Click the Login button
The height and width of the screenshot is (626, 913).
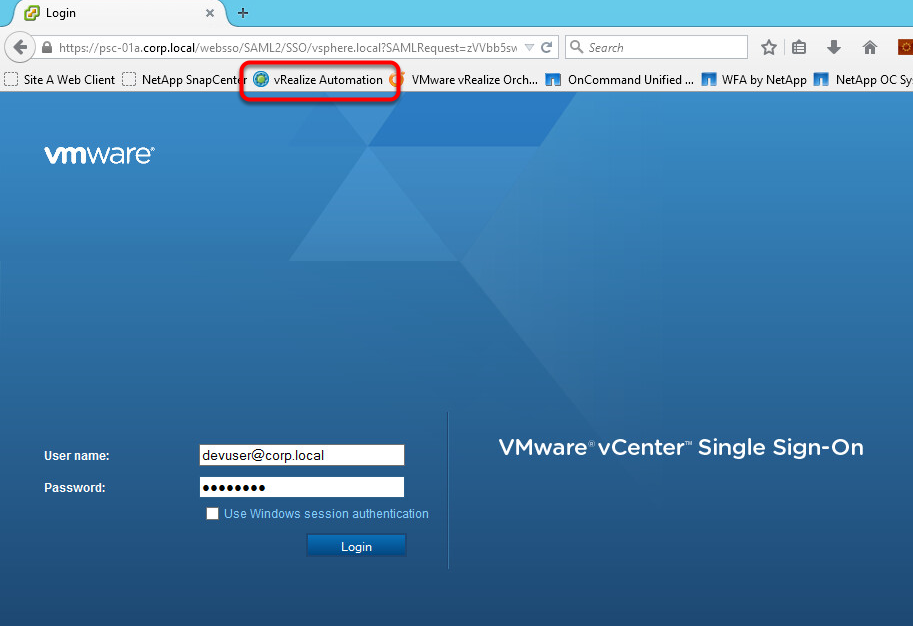point(356,546)
